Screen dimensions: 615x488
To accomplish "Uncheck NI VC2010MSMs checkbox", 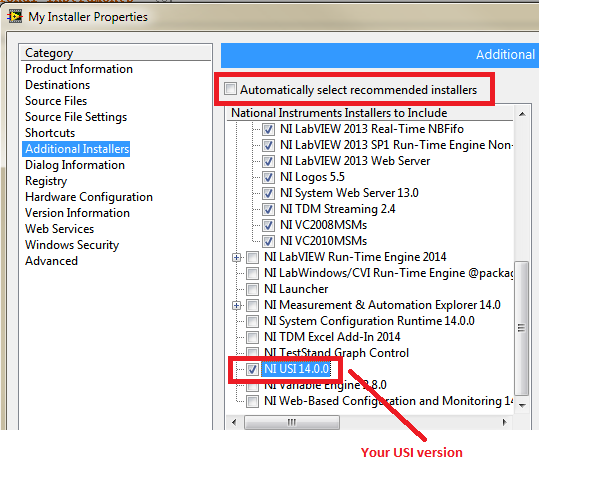I will (x=268, y=241).
